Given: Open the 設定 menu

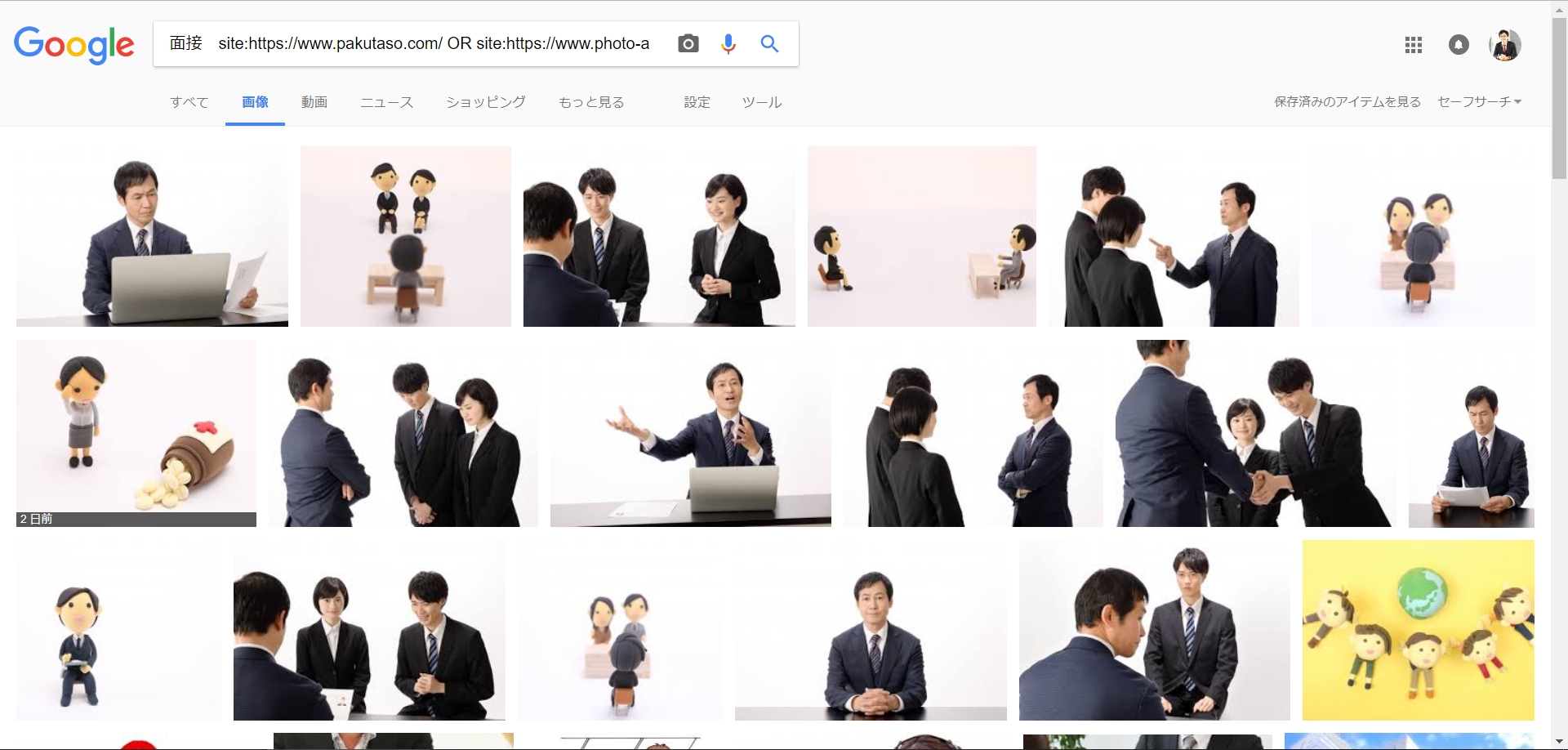Looking at the screenshot, I should tap(697, 102).
